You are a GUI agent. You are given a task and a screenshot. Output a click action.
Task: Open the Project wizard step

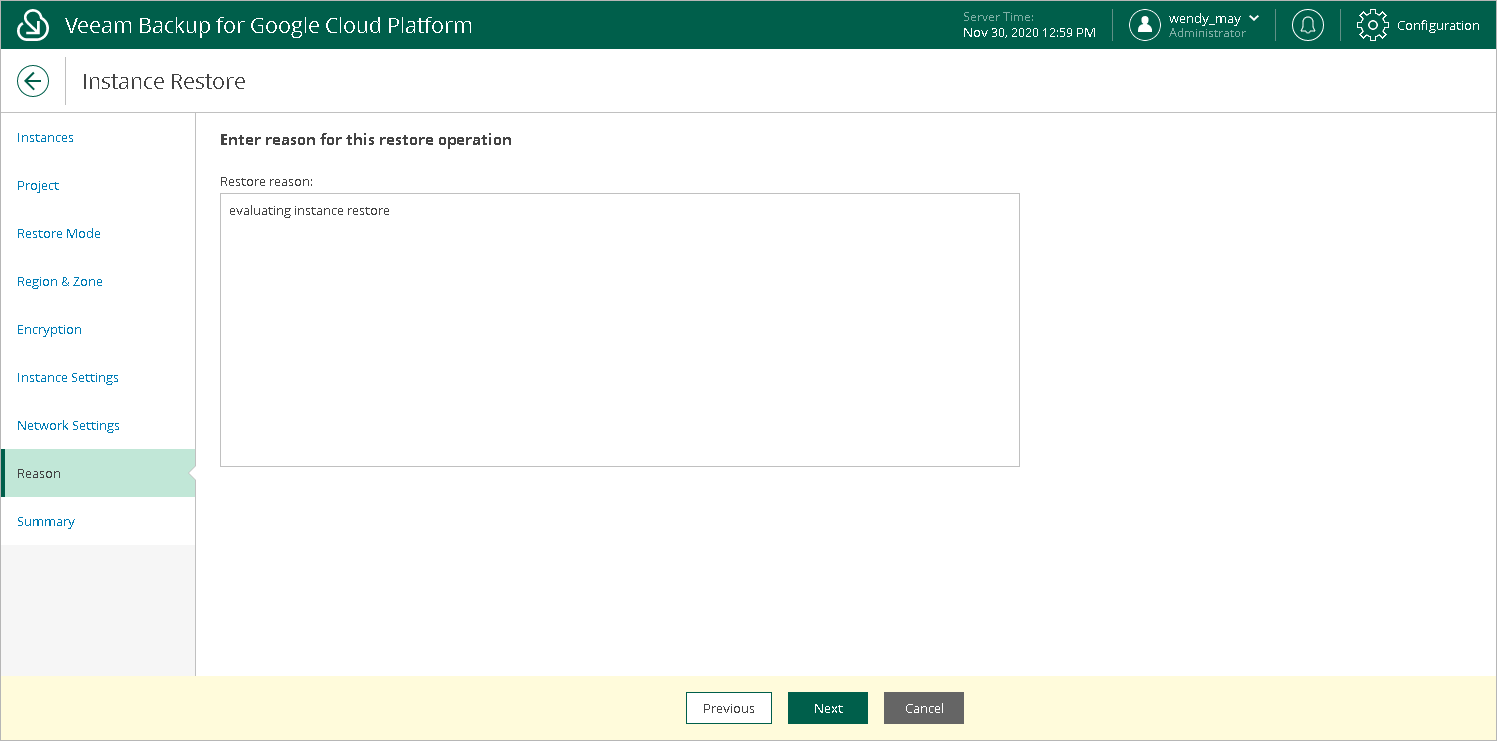tap(98, 185)
